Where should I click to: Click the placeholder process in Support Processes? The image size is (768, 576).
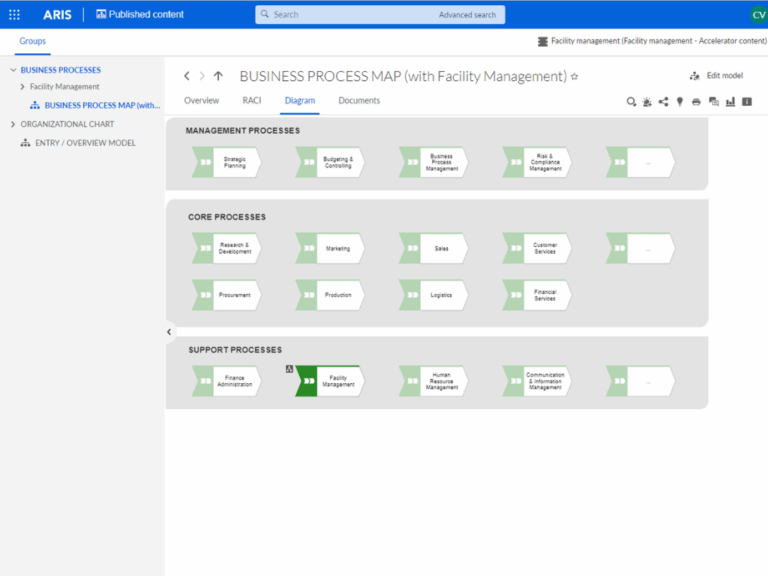640,381
